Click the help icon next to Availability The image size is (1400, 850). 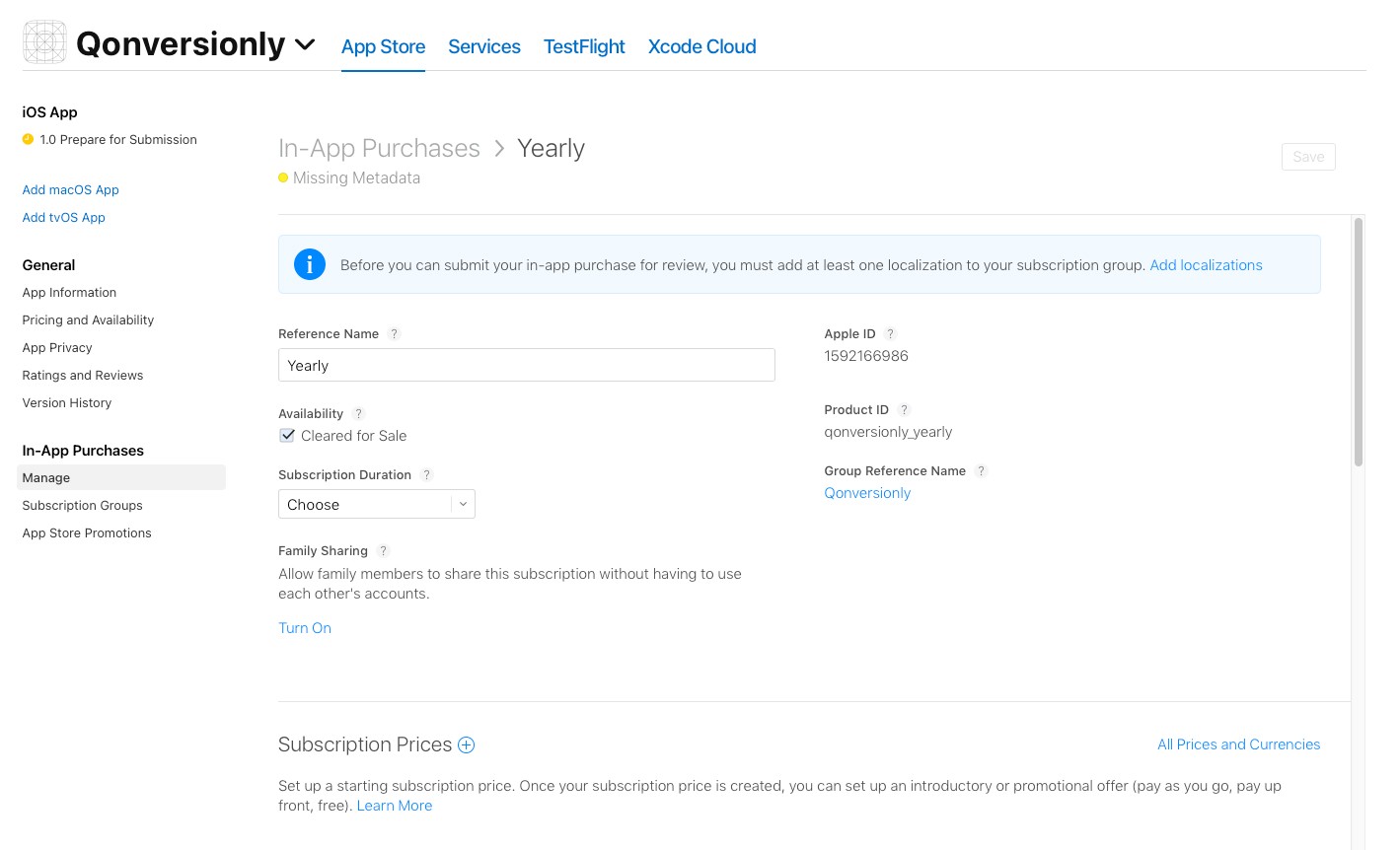pos(358,413)
